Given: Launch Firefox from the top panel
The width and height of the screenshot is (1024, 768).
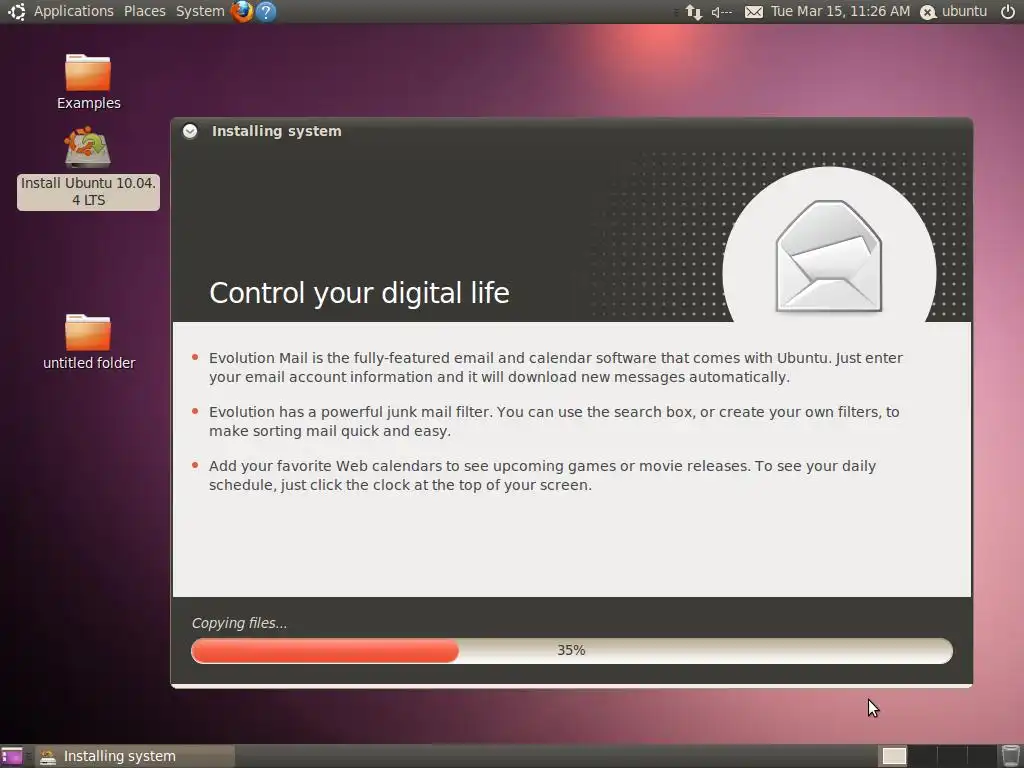Looking at the screenshot, I should pos(242,11).
